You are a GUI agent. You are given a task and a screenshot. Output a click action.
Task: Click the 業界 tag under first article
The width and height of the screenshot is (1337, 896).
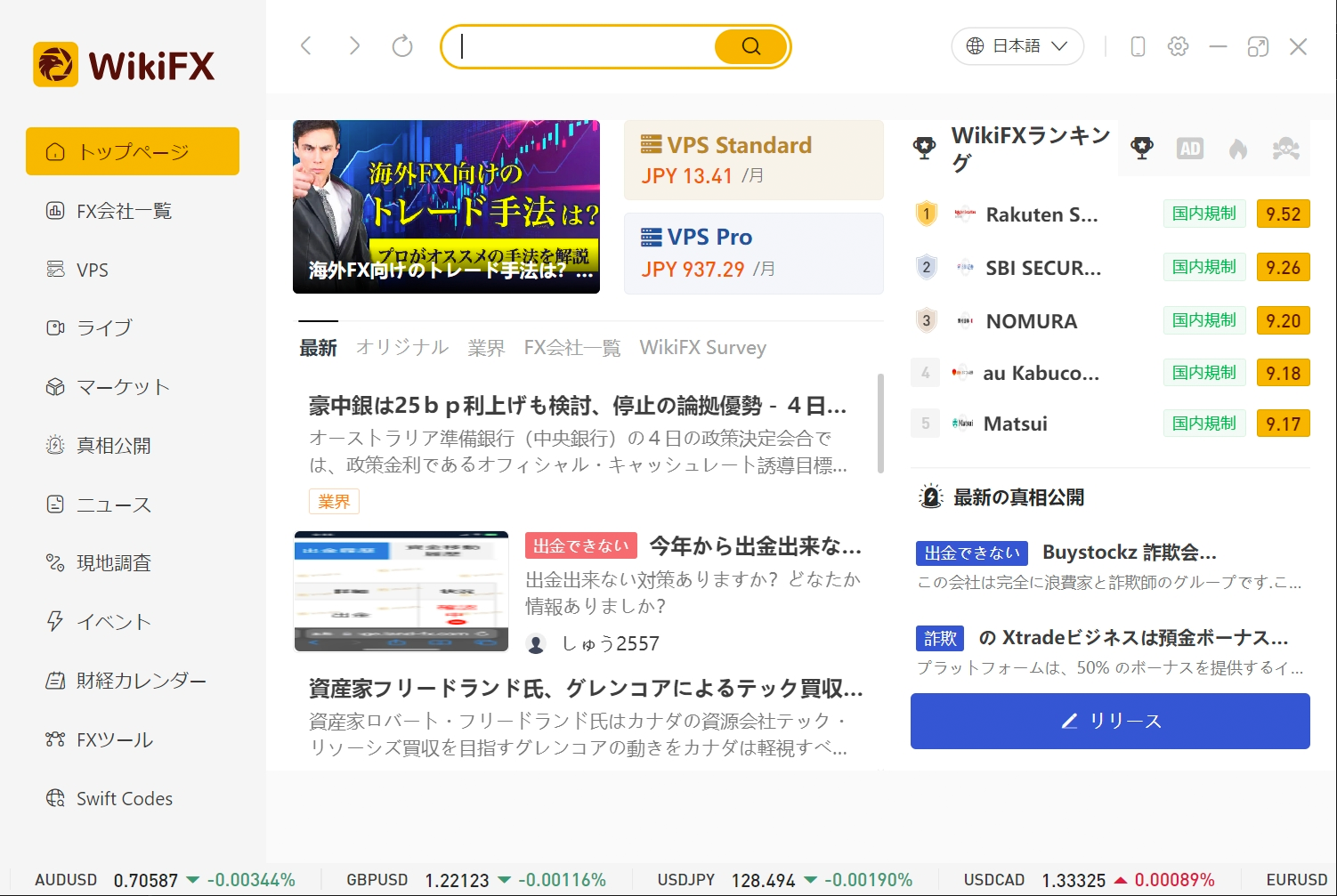click(x=334, y=502)
